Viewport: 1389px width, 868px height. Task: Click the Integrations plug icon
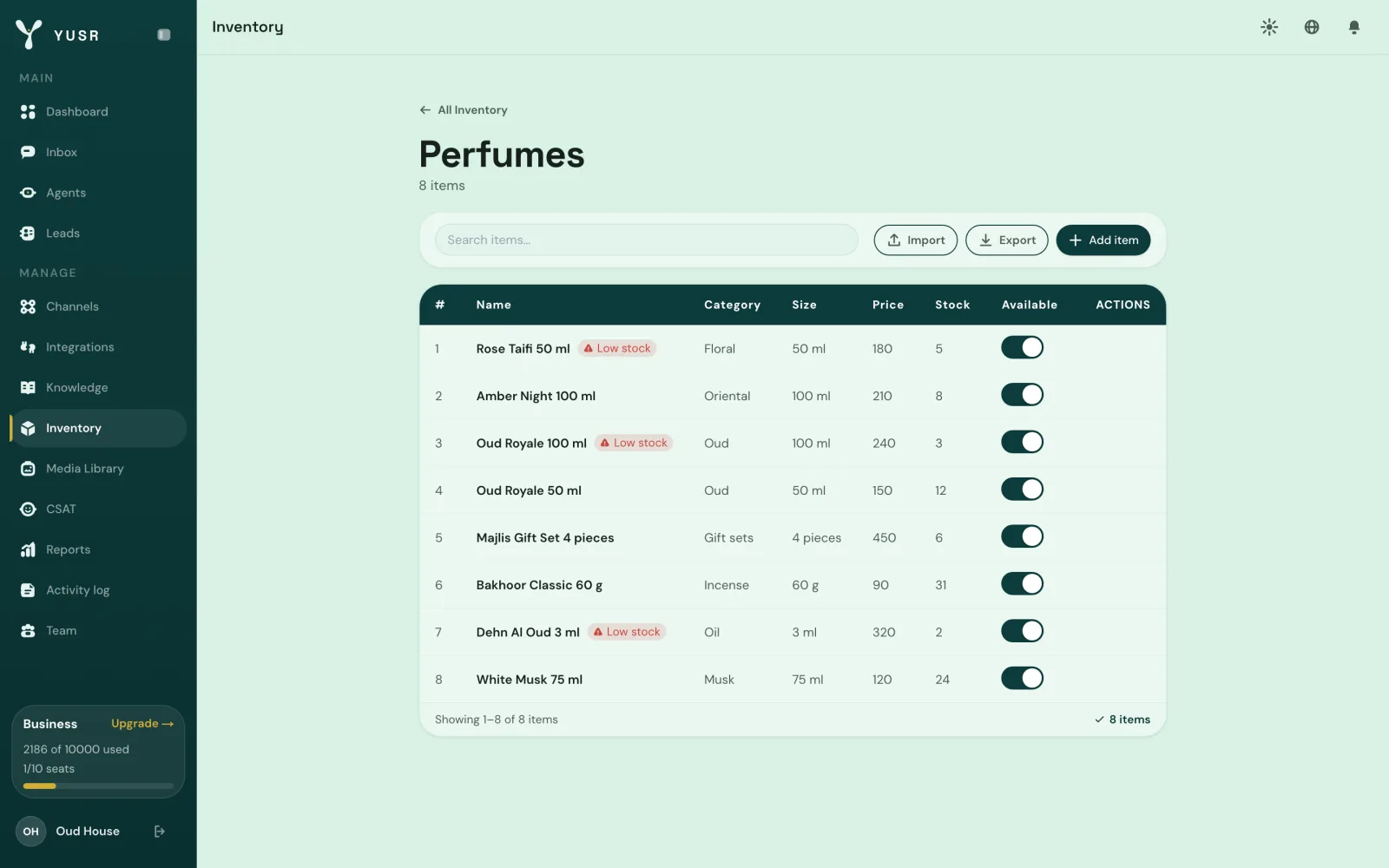(x=28, y=347)
